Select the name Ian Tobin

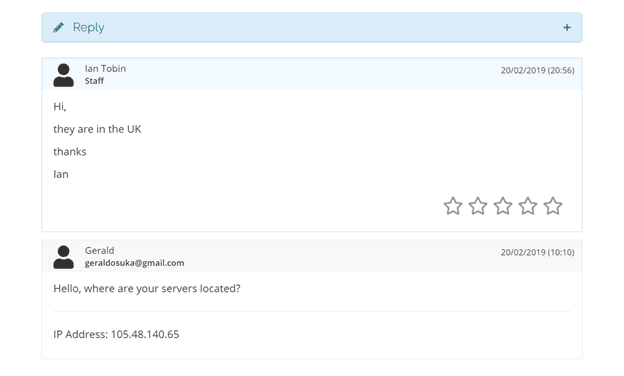tap(105, 68)
